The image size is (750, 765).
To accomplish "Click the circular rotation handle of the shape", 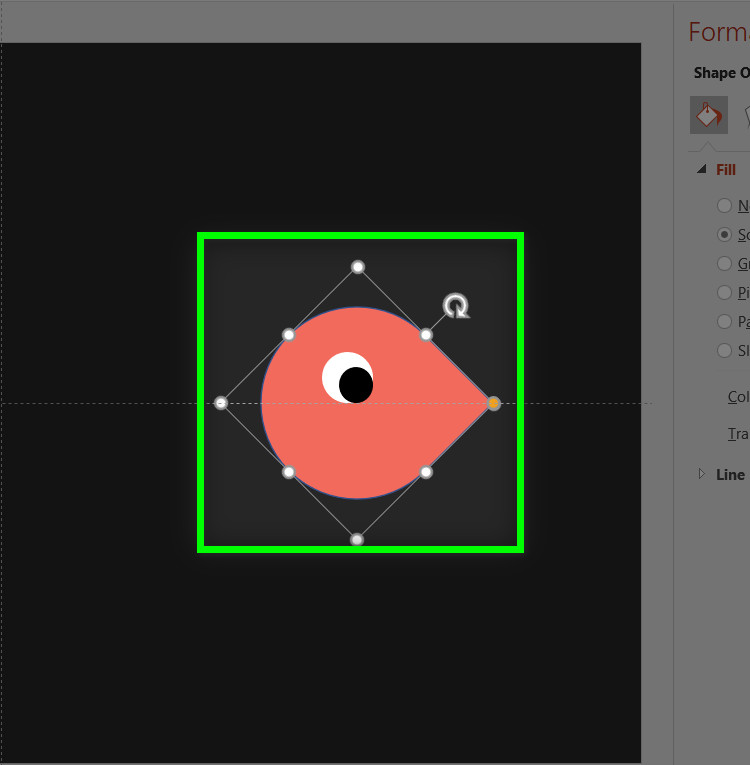I will (456, 306).
